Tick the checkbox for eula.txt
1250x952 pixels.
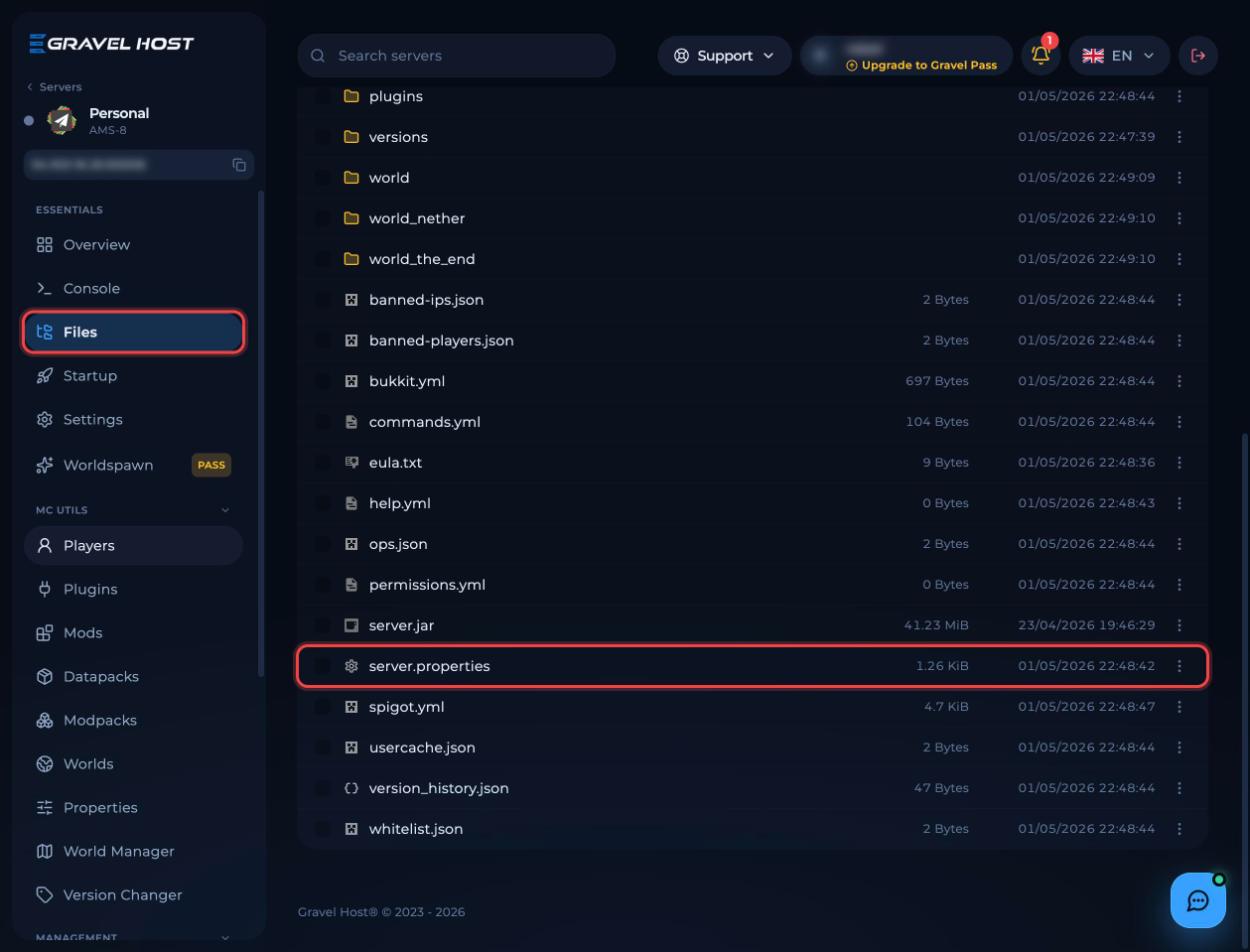coord(322,463)
